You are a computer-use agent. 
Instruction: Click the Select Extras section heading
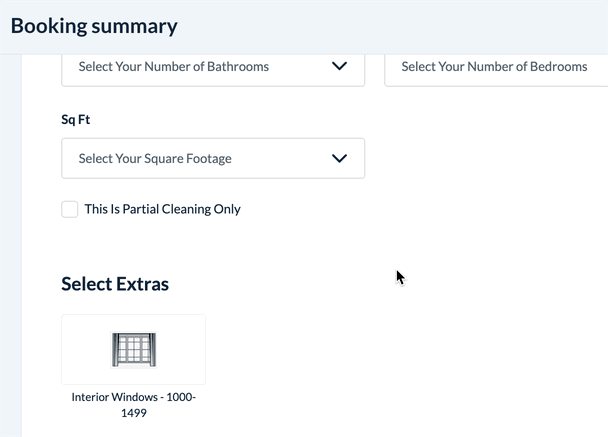click(x=115, y=284)
